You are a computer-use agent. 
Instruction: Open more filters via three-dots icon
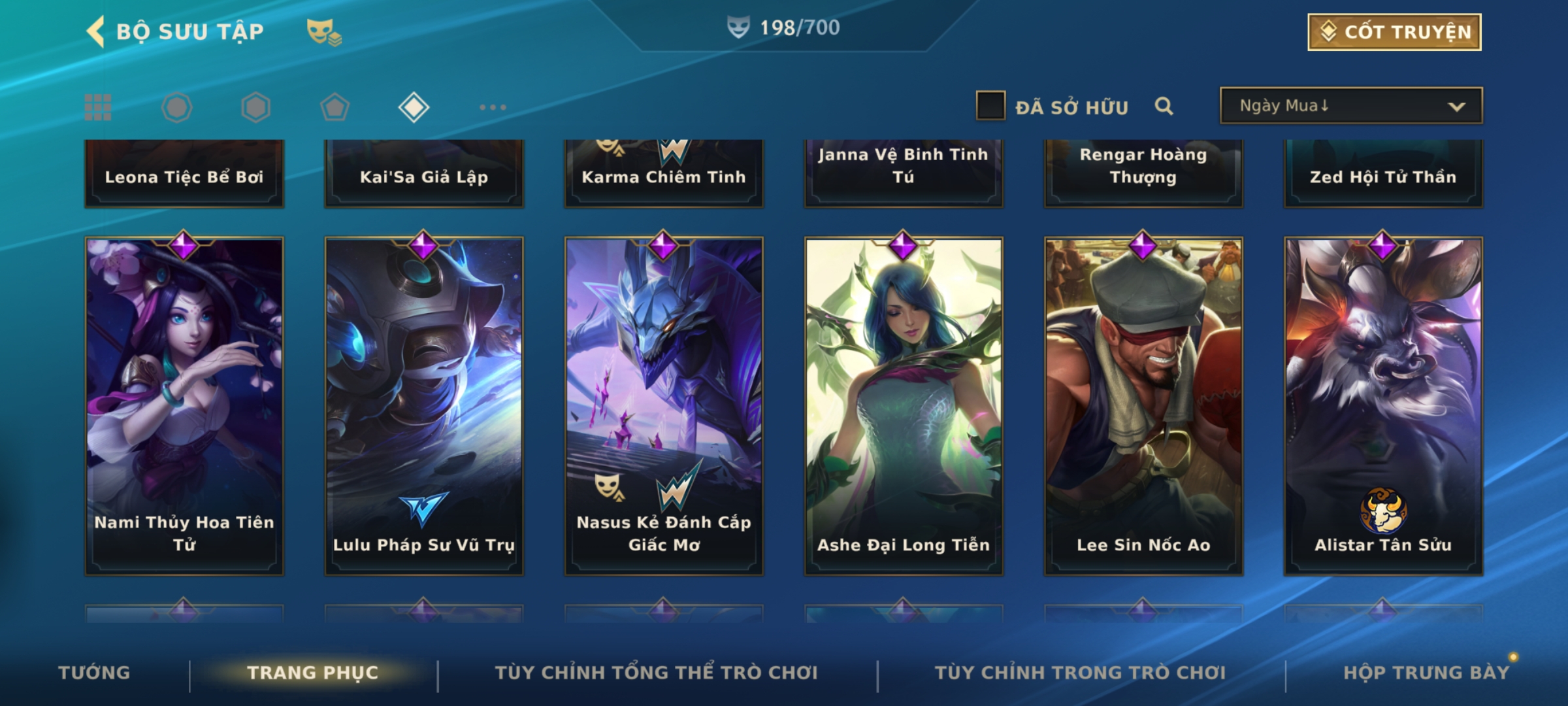coord(493,107)
